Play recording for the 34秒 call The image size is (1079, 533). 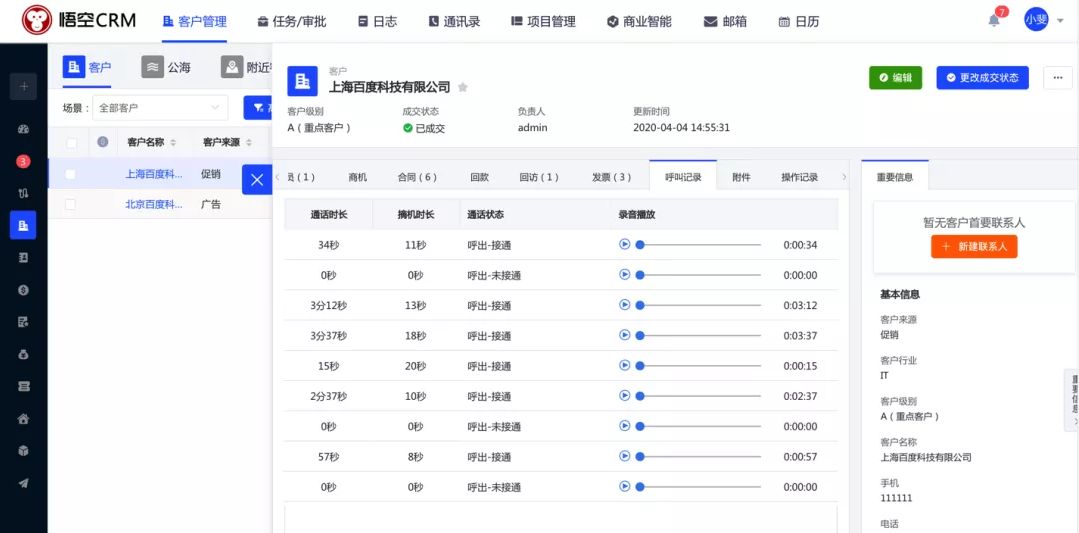tap(625, 244)
